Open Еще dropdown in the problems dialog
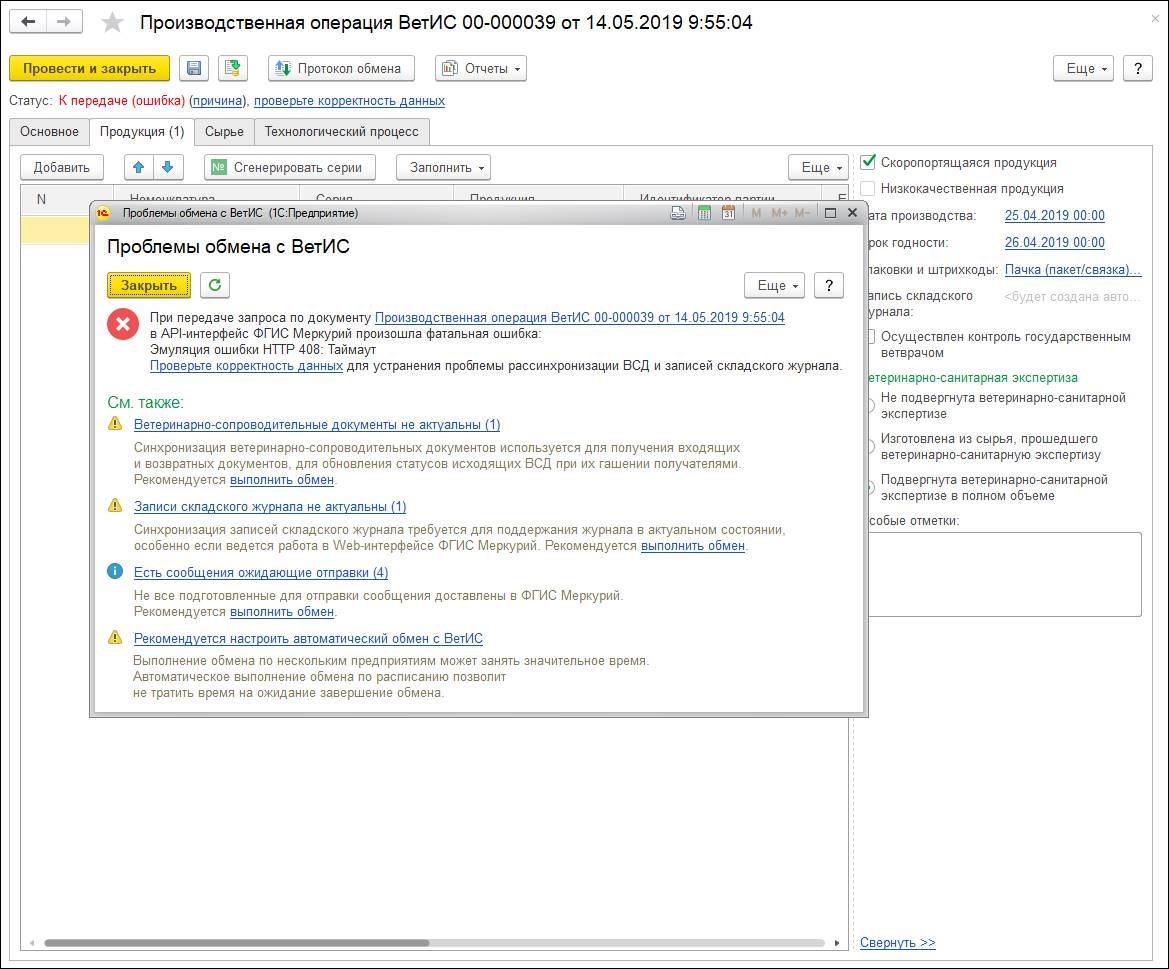The width and height of the screenshot is (1169, 969). [x=774, y=285]
